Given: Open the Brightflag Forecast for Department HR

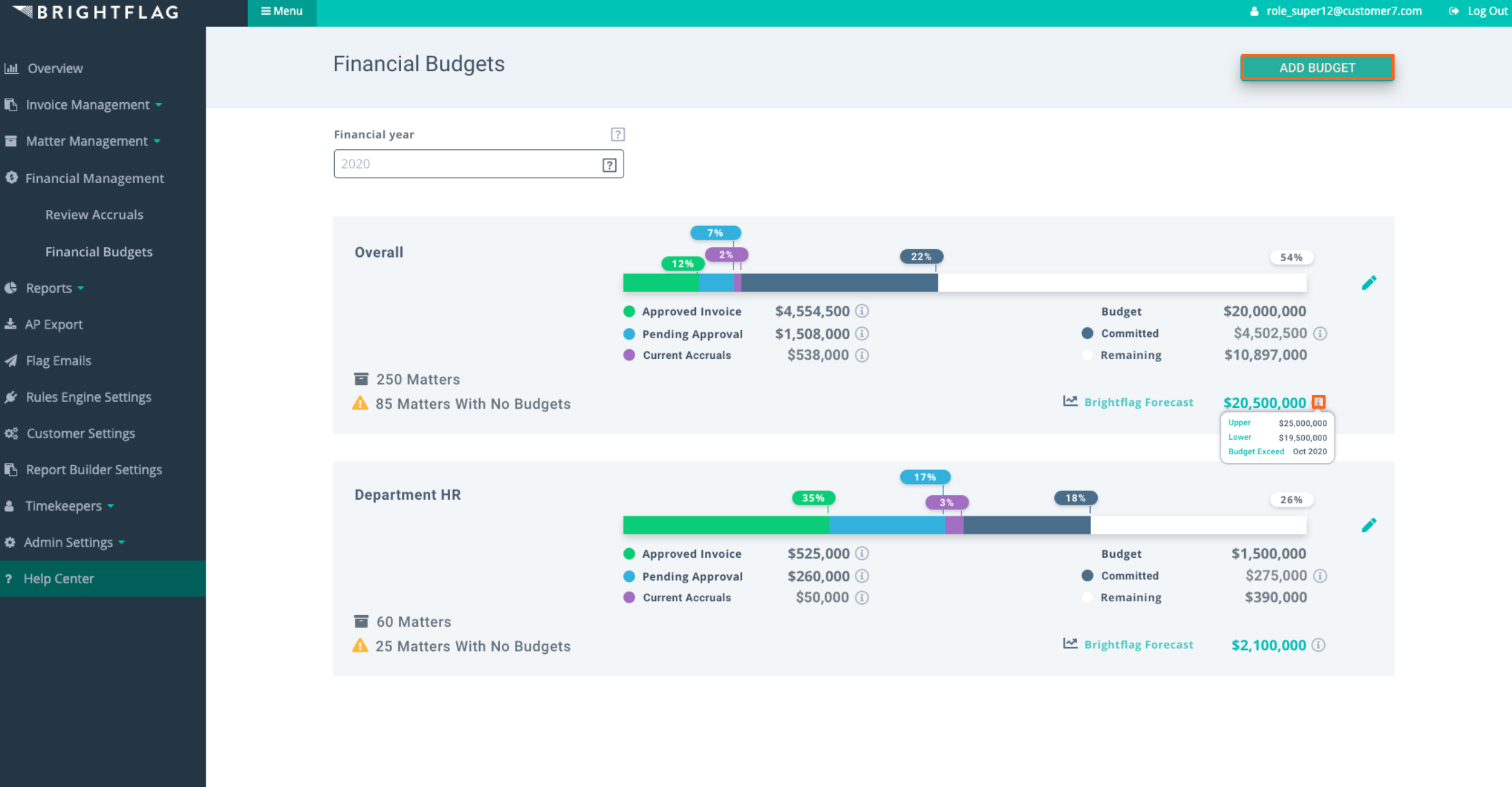Looking at the screenshot, I should coord(1138,644).
